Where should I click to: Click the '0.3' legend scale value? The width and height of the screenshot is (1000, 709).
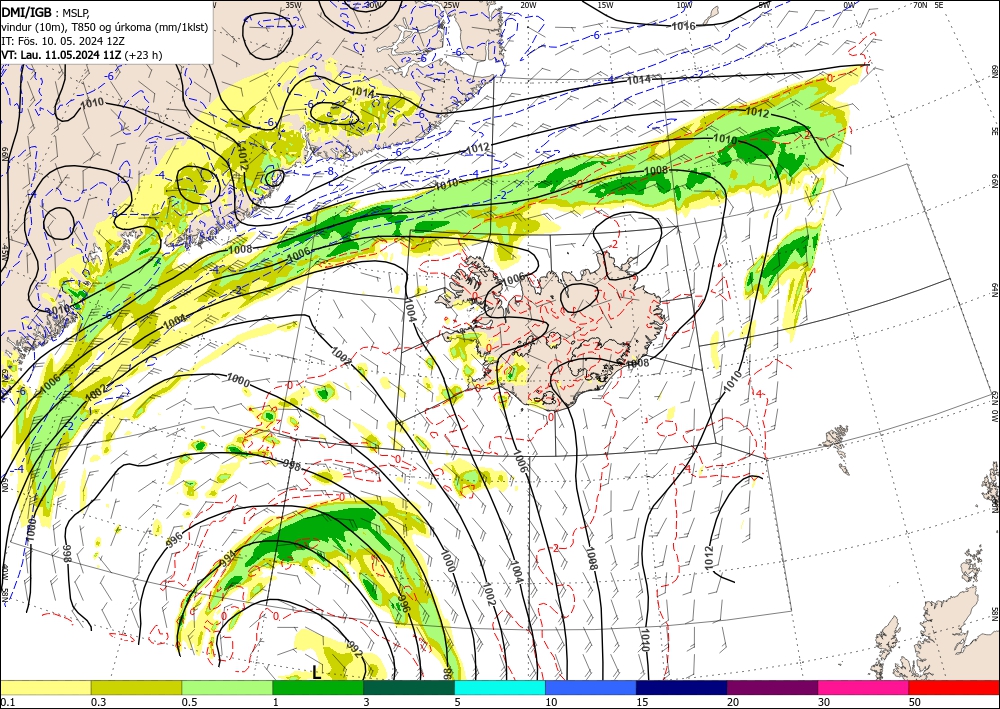98,702
